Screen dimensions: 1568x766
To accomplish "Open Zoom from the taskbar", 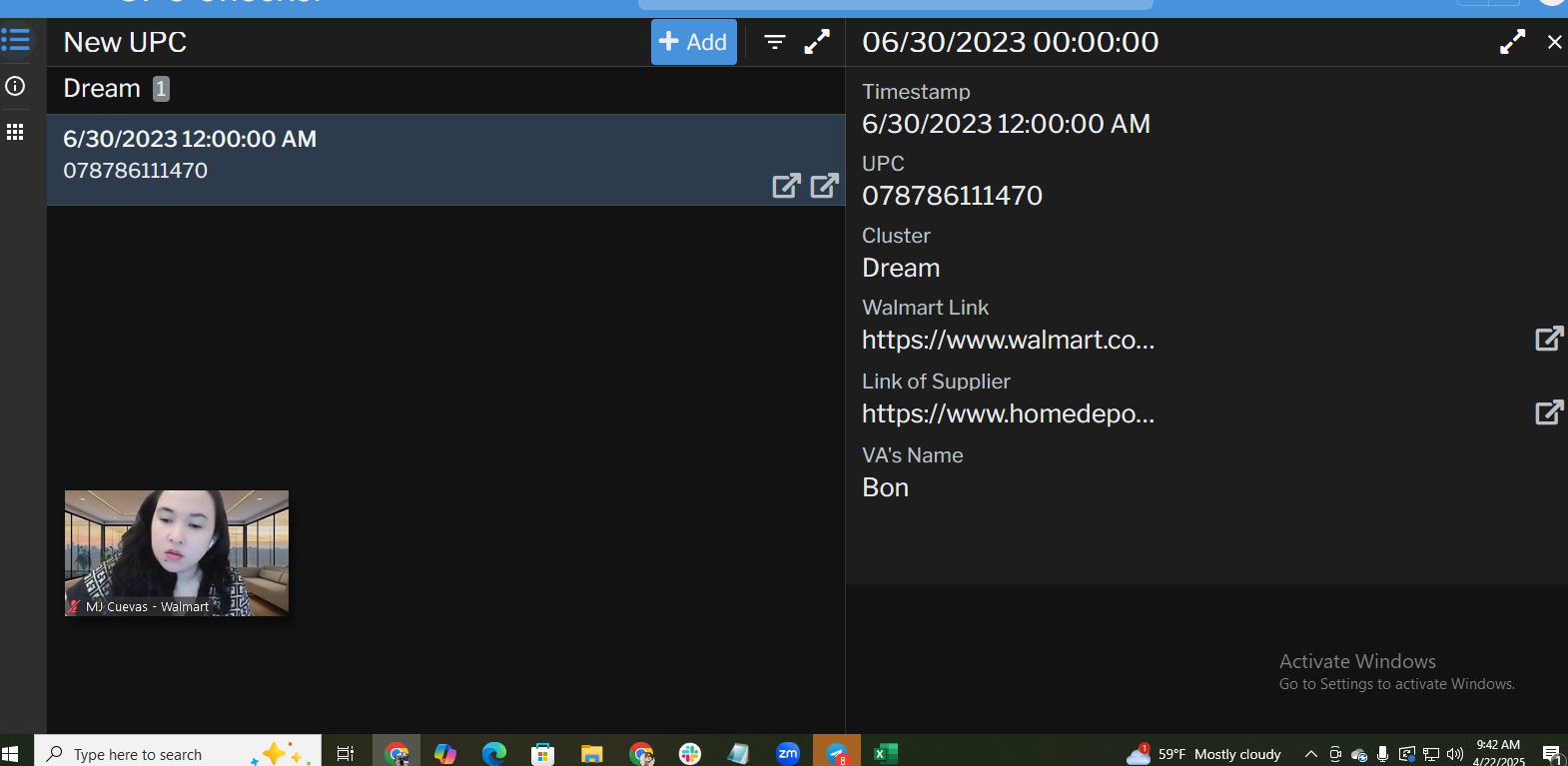I will (788, 753).
